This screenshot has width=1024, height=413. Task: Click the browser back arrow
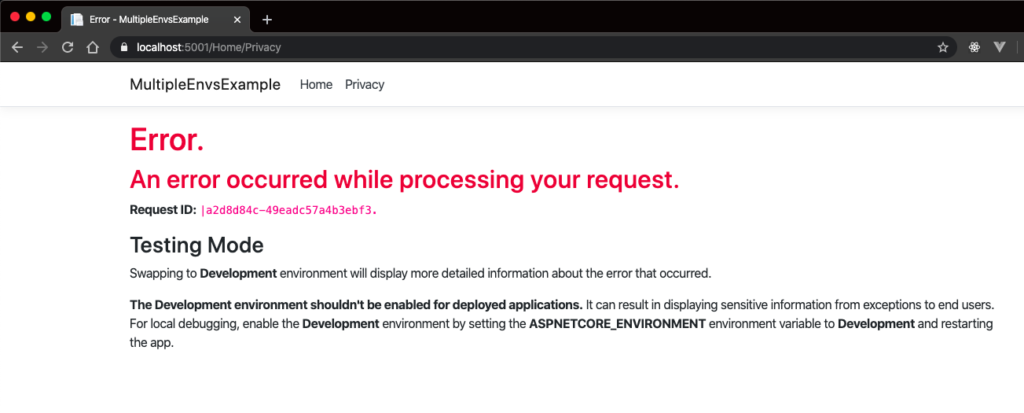[x=17, y=47]
